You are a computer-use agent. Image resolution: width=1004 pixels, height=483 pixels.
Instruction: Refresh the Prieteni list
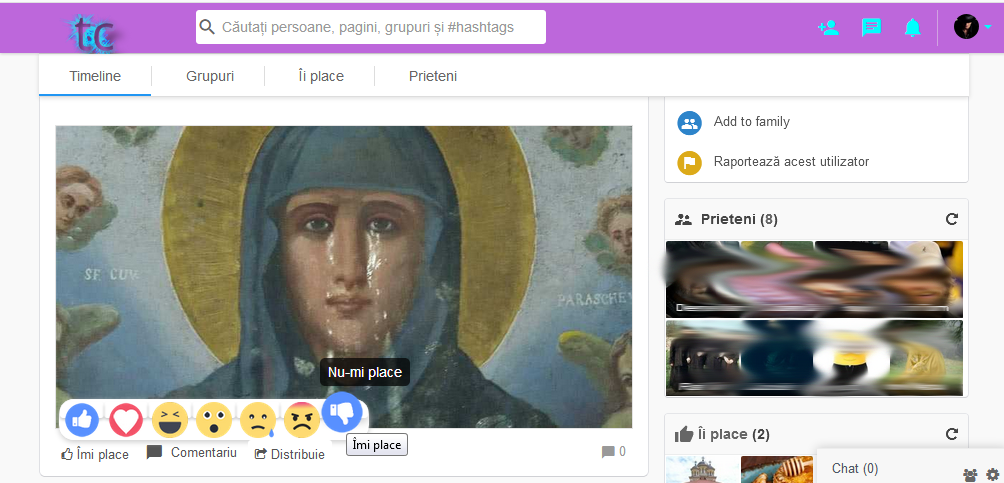pyautogui.click(x=951, y=219)
